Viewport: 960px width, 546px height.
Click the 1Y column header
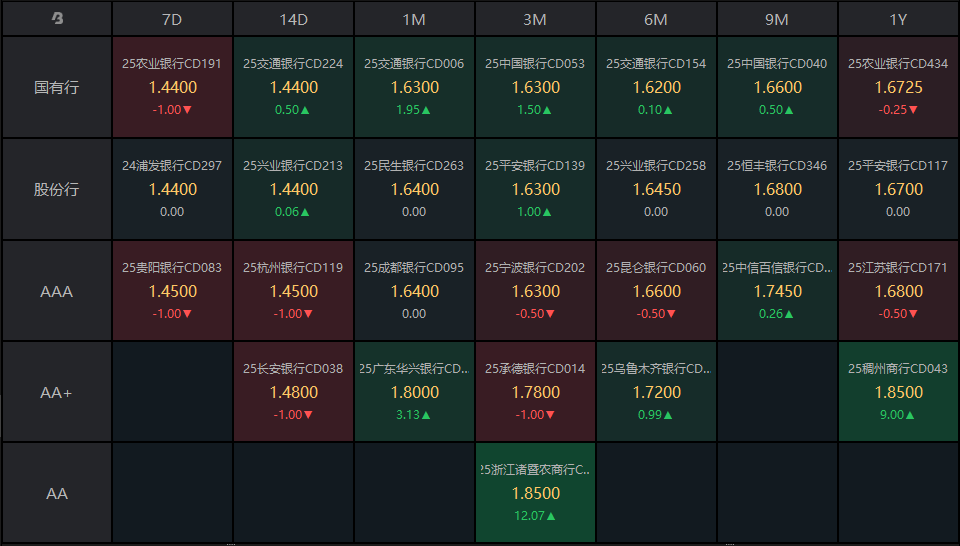coord(898,19)
